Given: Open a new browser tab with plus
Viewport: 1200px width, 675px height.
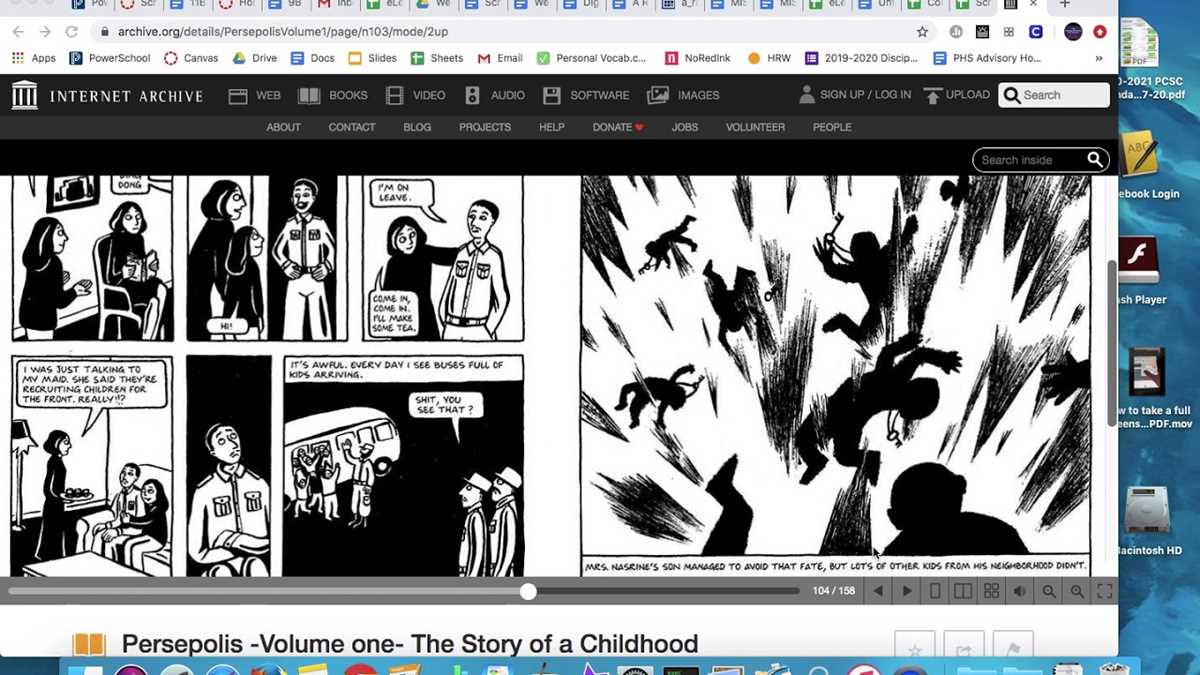Looking at the screenshot, I should (1065, 5).
